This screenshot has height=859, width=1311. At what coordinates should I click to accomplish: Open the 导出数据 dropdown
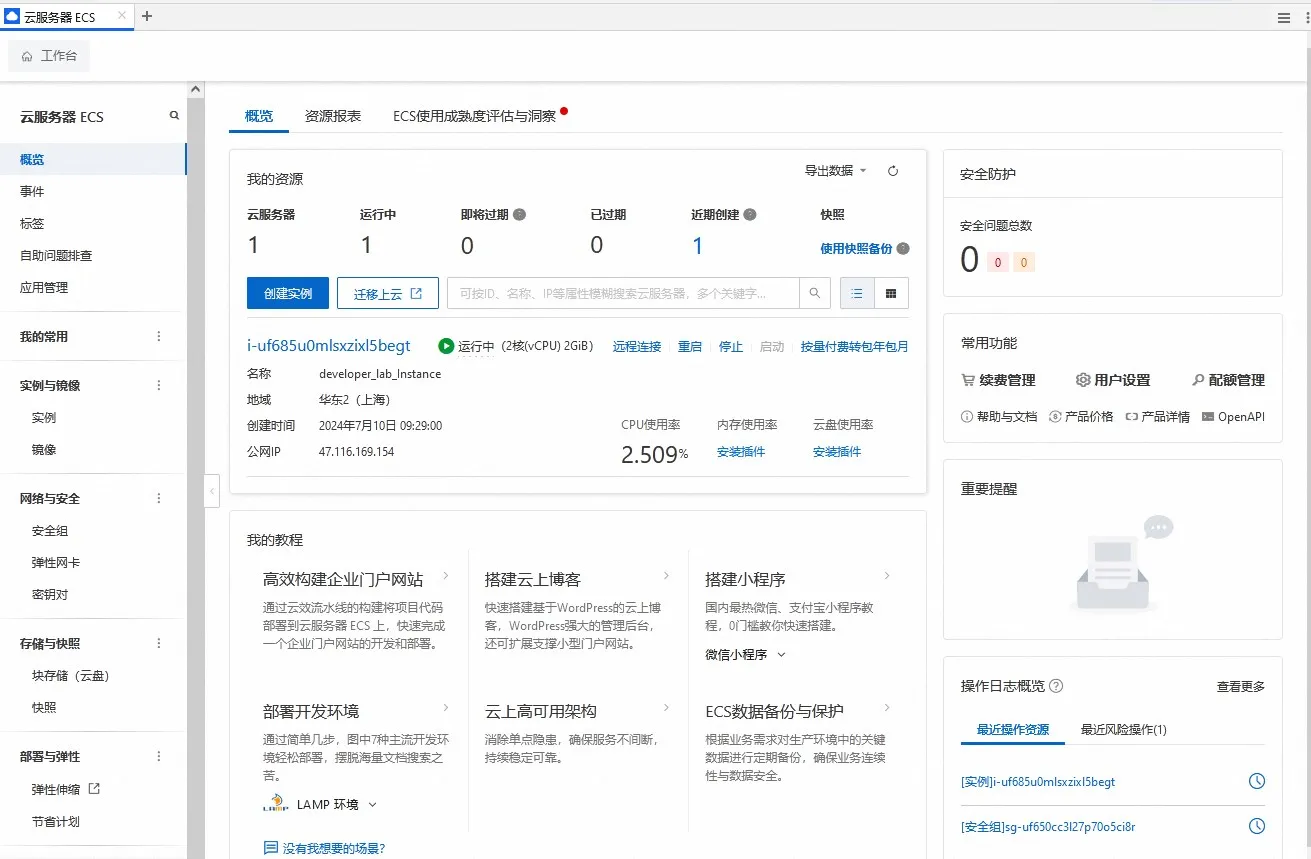[836, 171]
